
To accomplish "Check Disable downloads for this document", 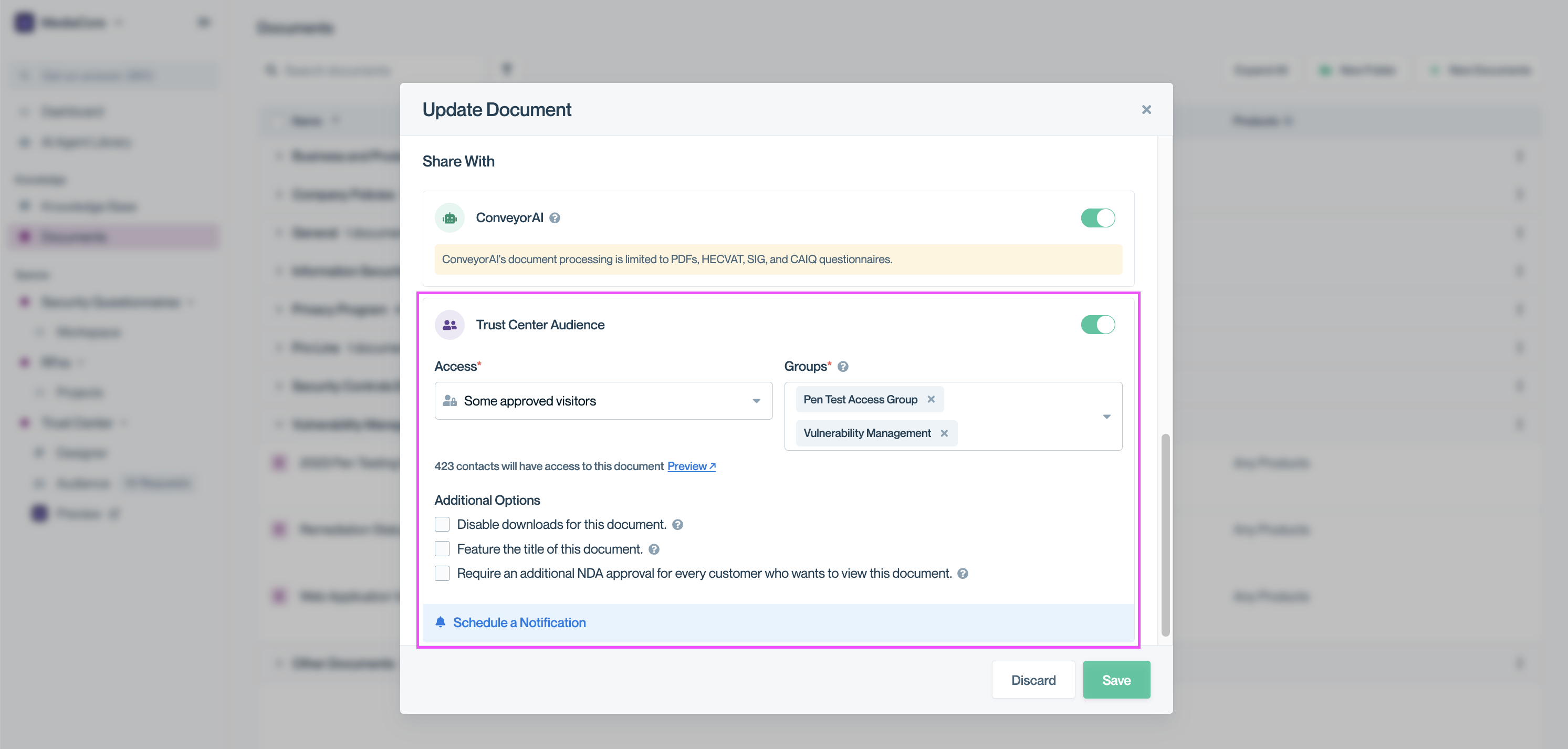I will coord(443,524).
